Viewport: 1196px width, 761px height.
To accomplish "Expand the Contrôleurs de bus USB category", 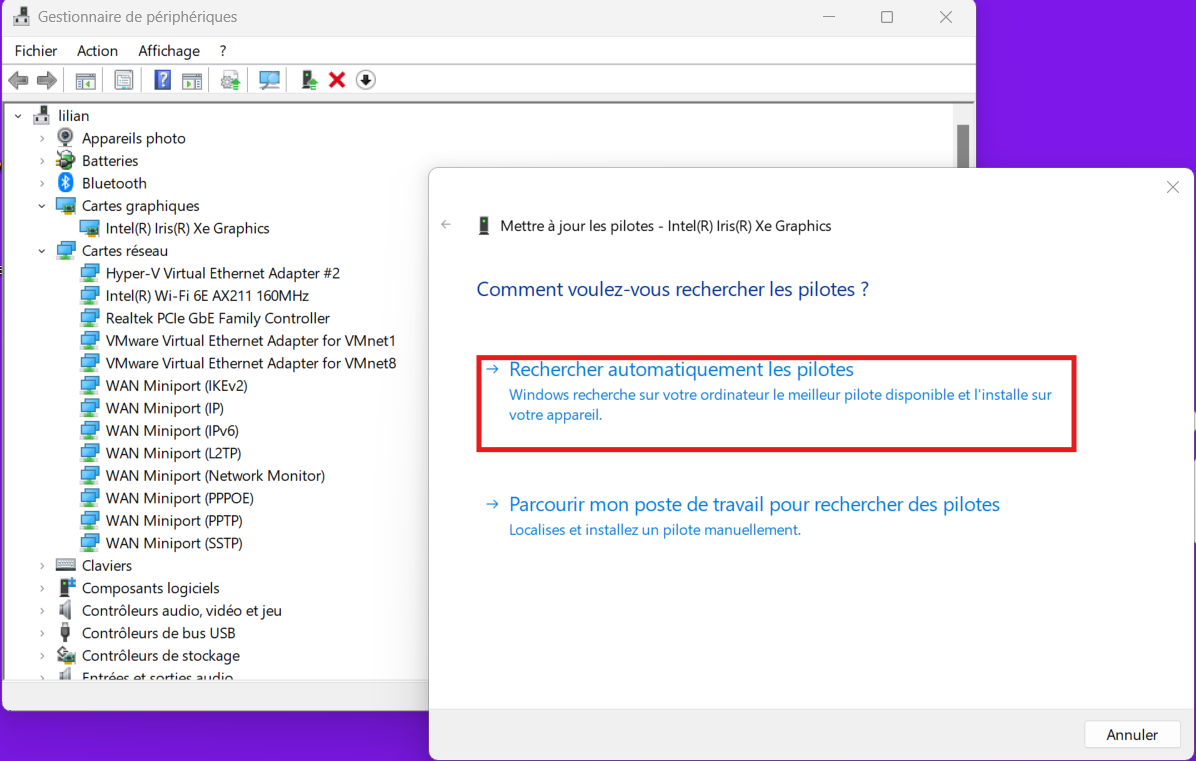I will coord(42,634).
